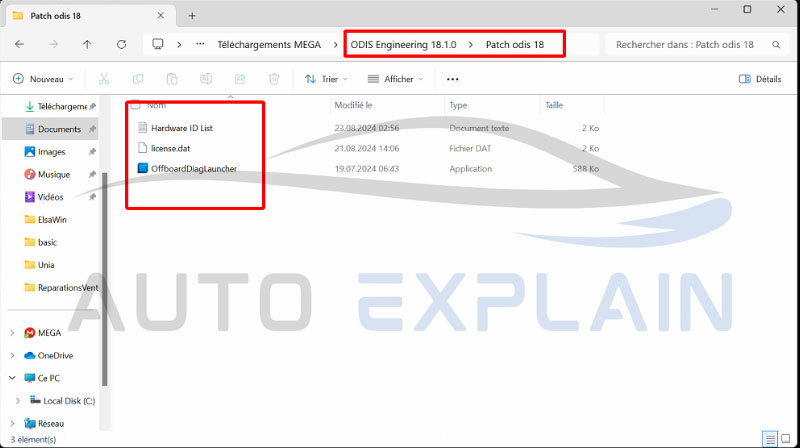Open a new tab with the plus button
The width and height of the screenshot is (800, 448).
pyautogui.click(x=192, y=16)
